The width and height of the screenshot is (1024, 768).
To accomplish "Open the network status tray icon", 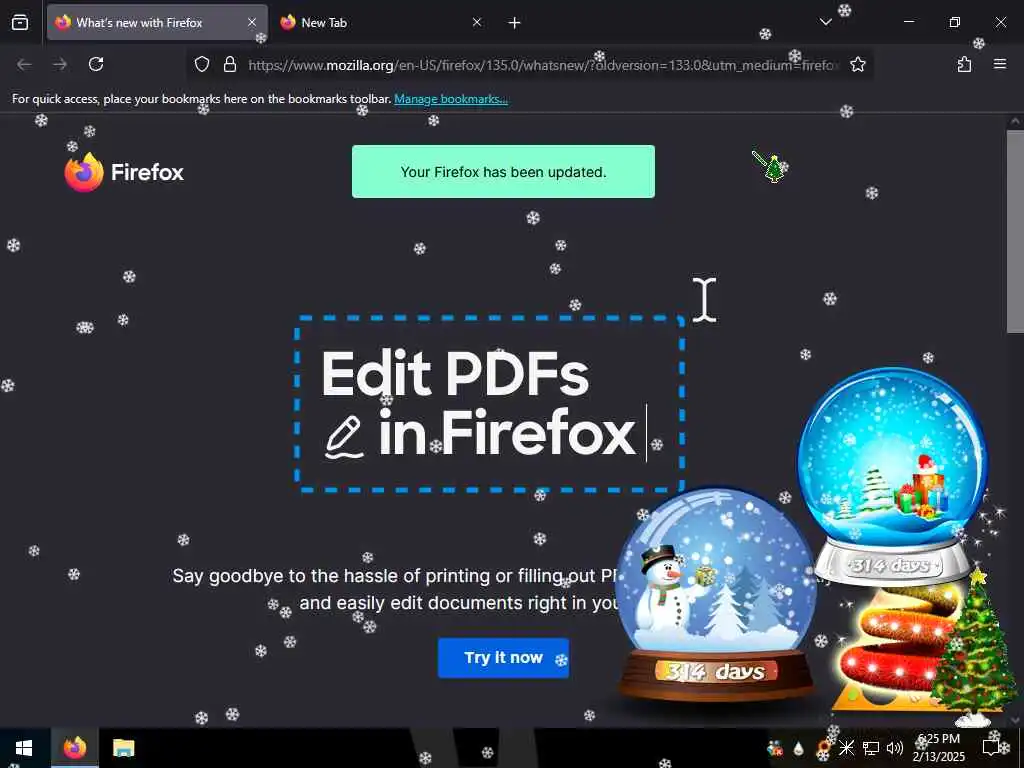I will click(871, 748).
